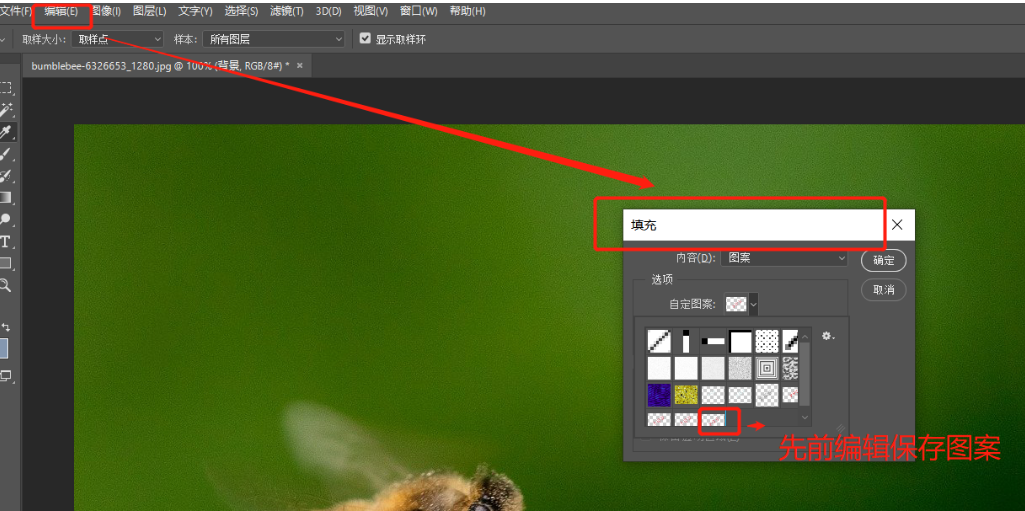Click the pattern list scrollbar thumb
The height and width of the screenshot is (511, 1025).
click(x=805, y=374)
